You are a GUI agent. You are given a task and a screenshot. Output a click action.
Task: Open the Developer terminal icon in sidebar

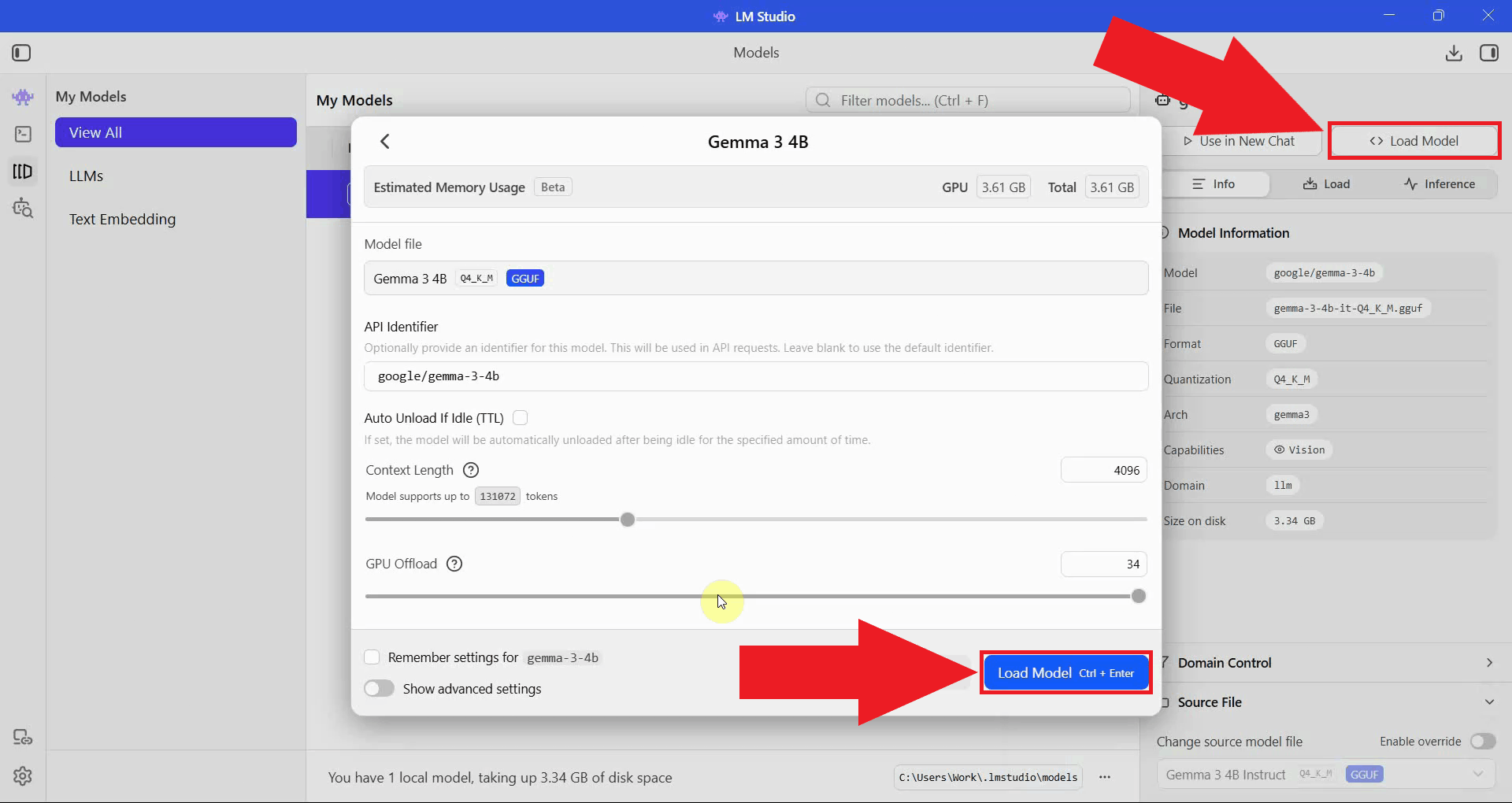(23, 135)
